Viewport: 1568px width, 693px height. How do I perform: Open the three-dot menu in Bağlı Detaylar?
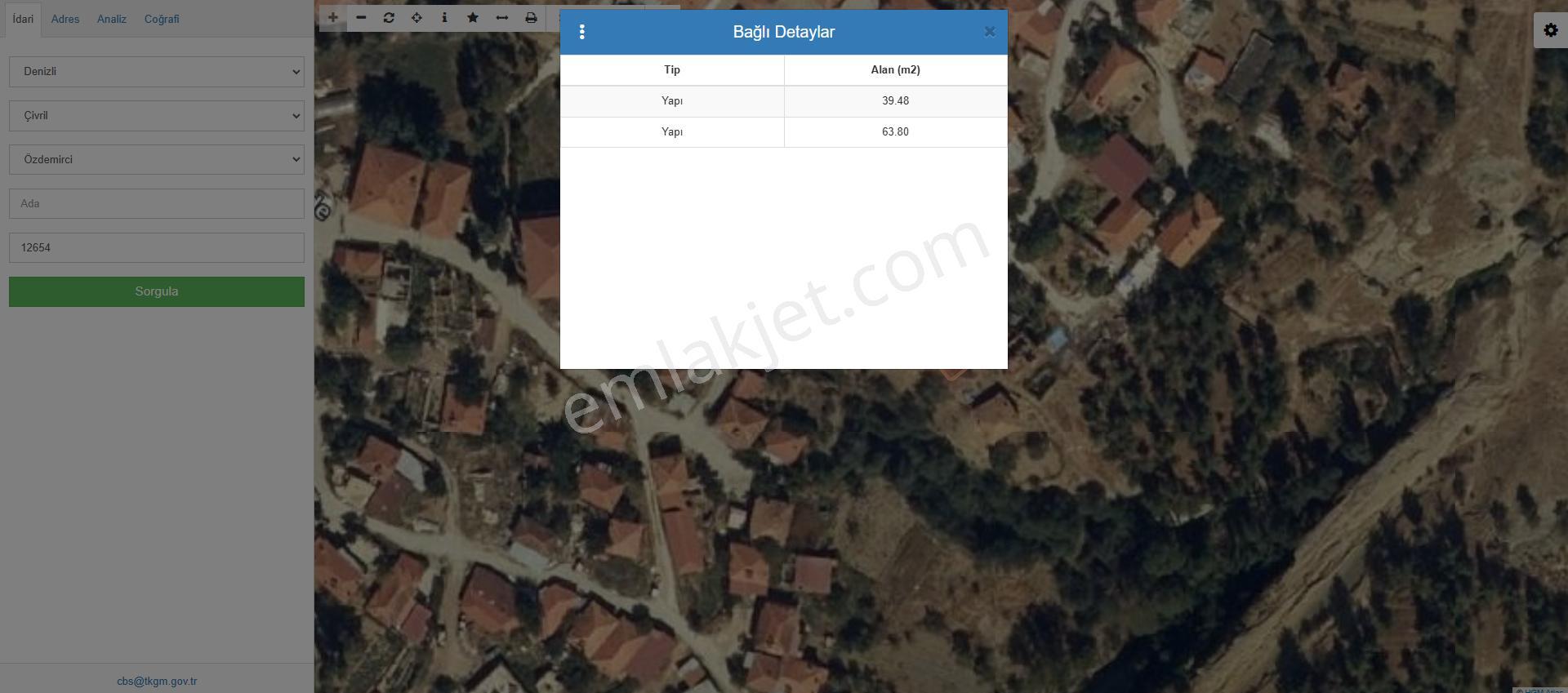581,32
